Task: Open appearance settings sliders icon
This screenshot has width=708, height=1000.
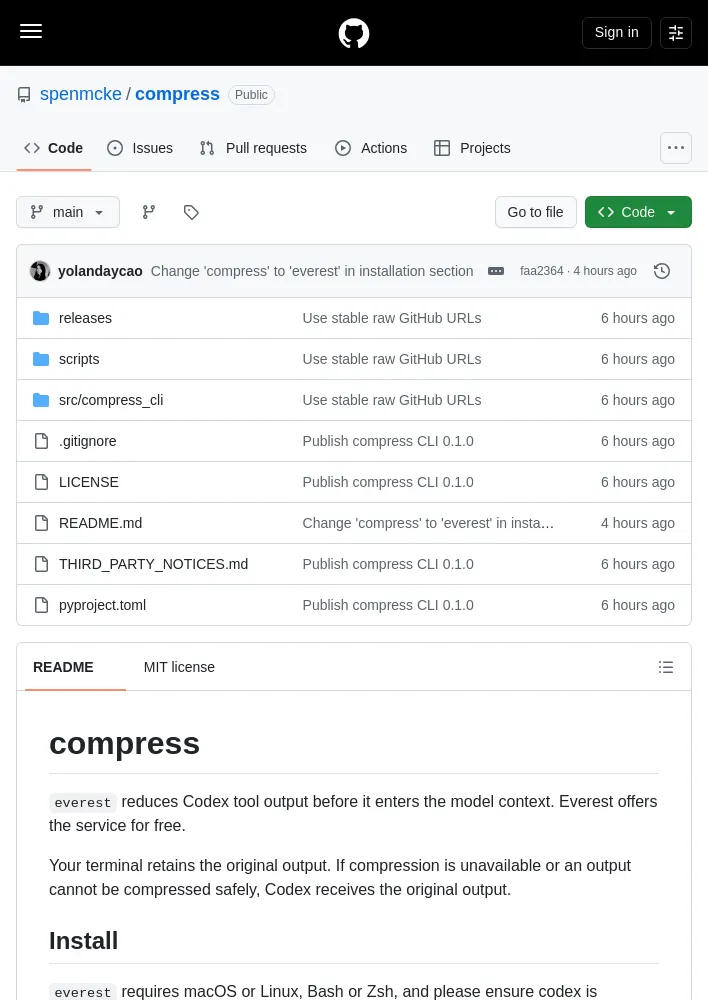Action: point(675,33)
